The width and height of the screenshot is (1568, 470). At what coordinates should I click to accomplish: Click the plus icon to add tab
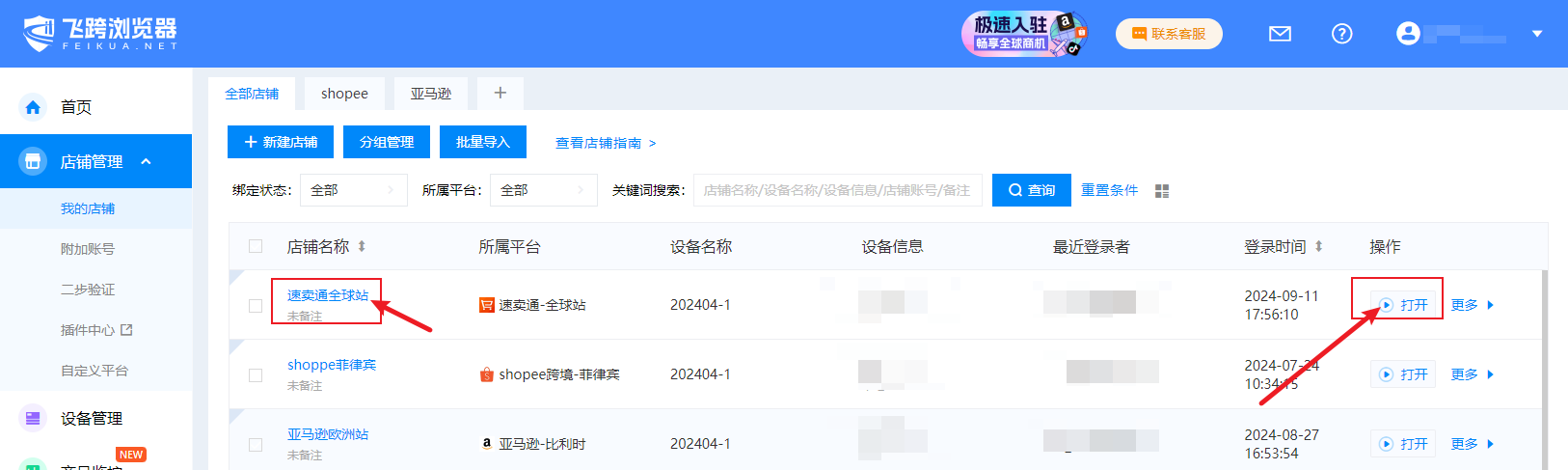[500, 93]
